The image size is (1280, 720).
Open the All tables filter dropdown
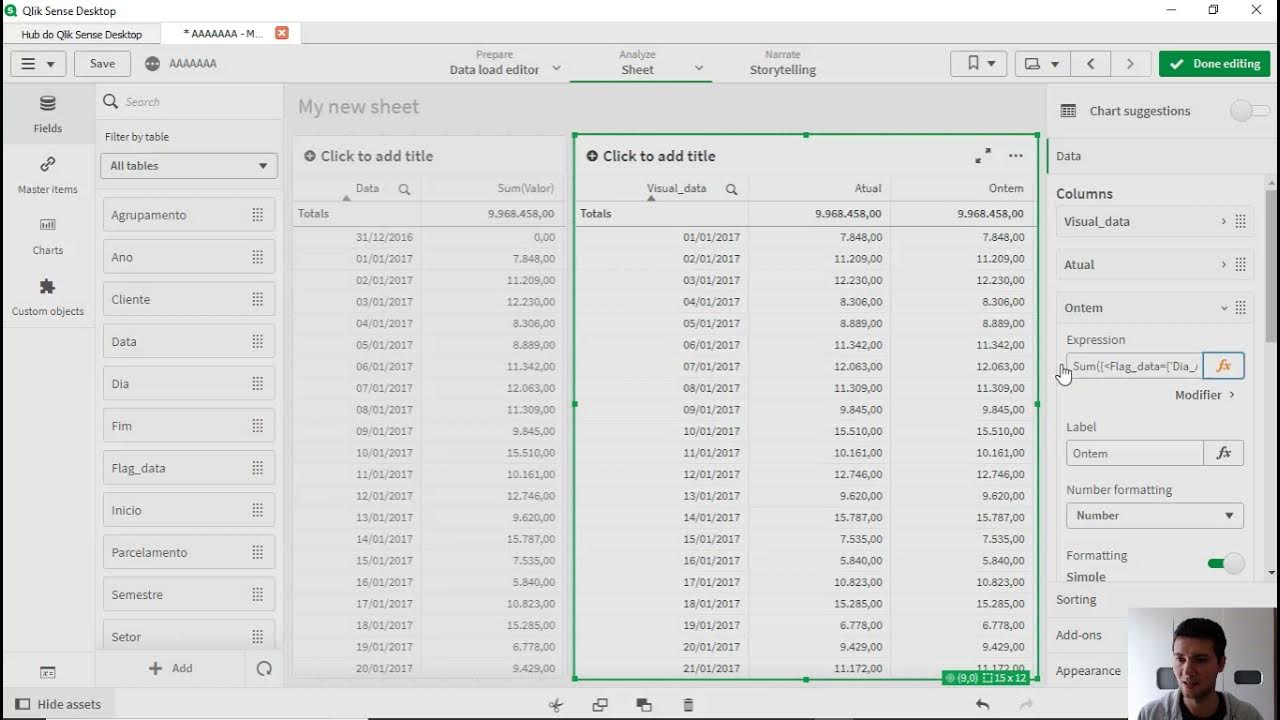point(189,166)
